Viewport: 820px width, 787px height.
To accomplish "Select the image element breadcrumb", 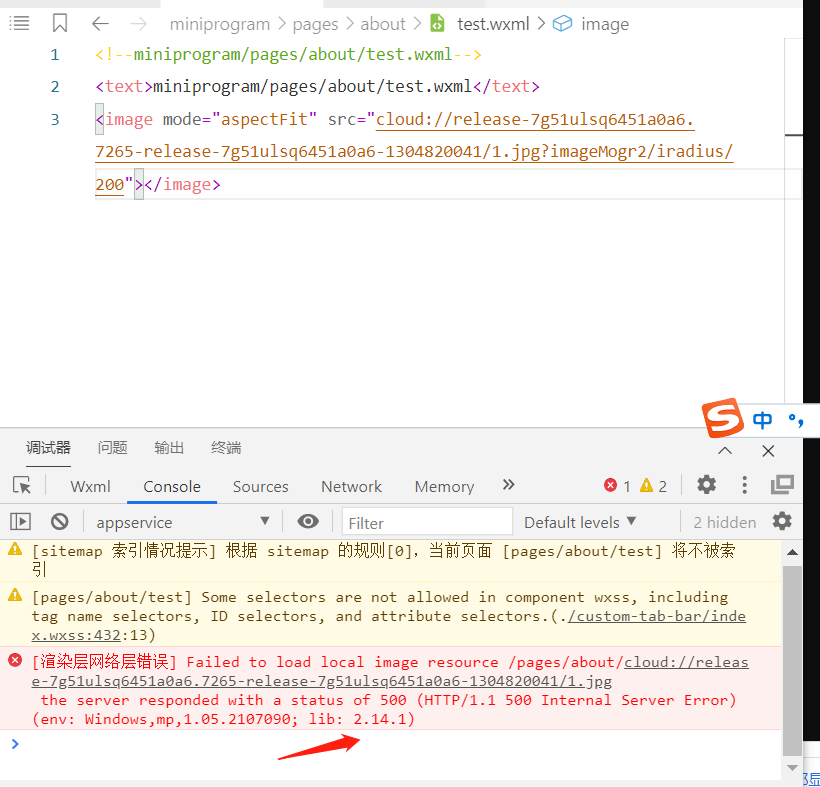I will tap(605, 24).
